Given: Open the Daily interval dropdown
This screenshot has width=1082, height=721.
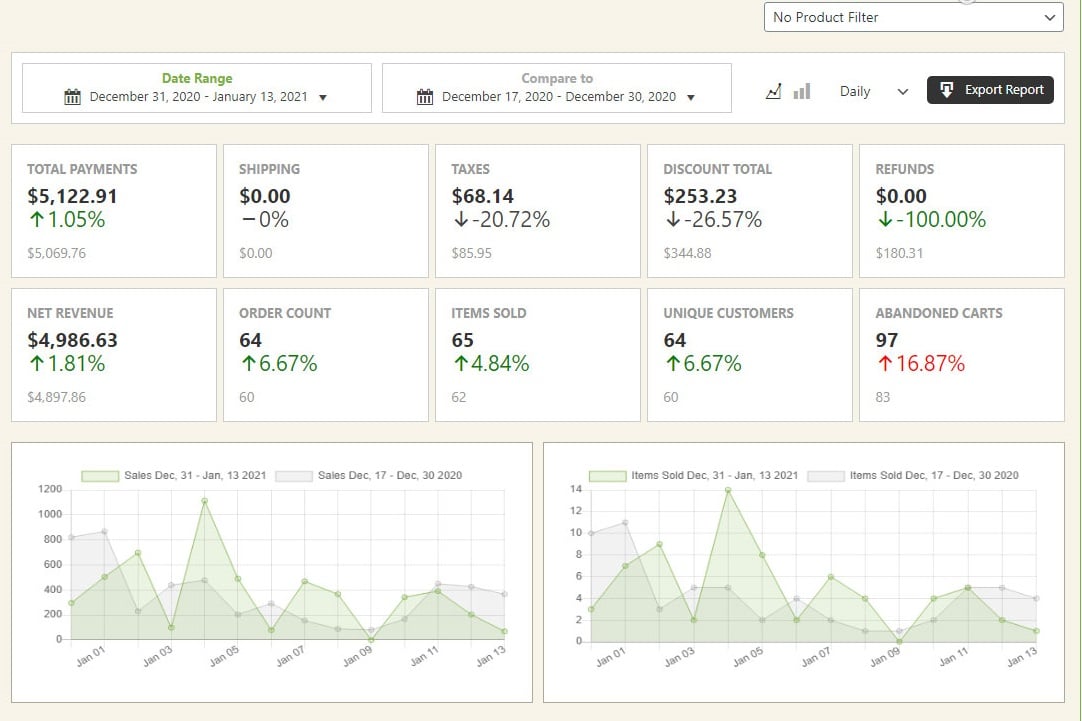Looking at the screenshot, I should (x=872, y=90).
